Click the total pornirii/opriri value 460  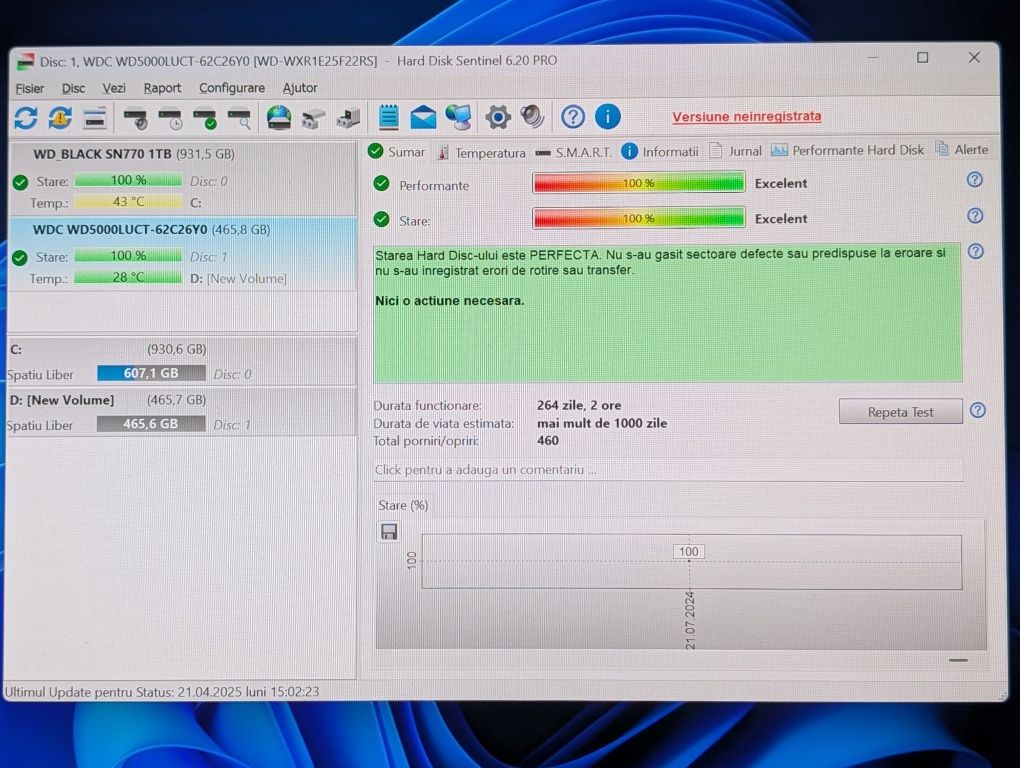point(548,441)
